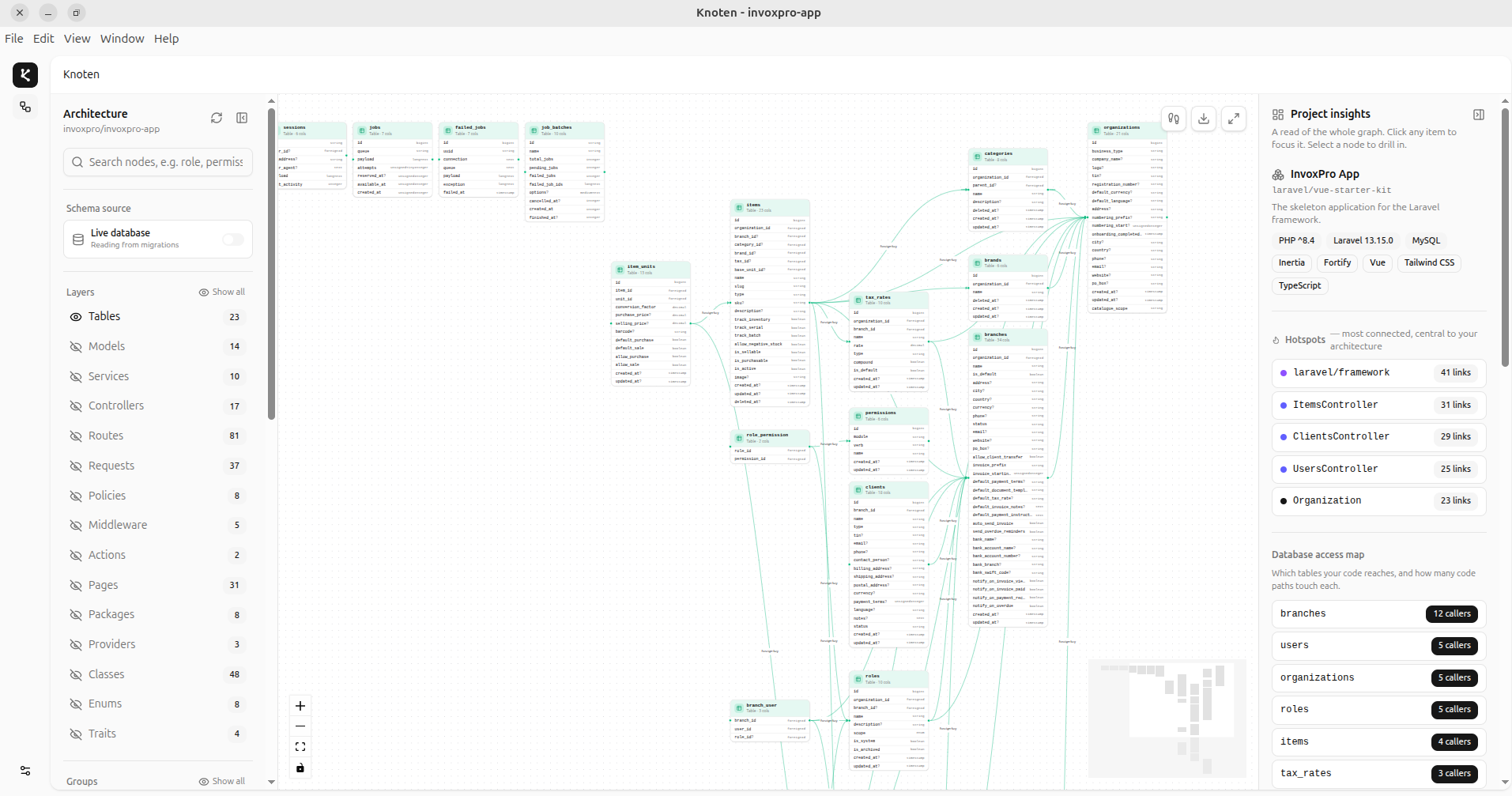
Task: Show the Requests layer
Action: tap(76, 466)
